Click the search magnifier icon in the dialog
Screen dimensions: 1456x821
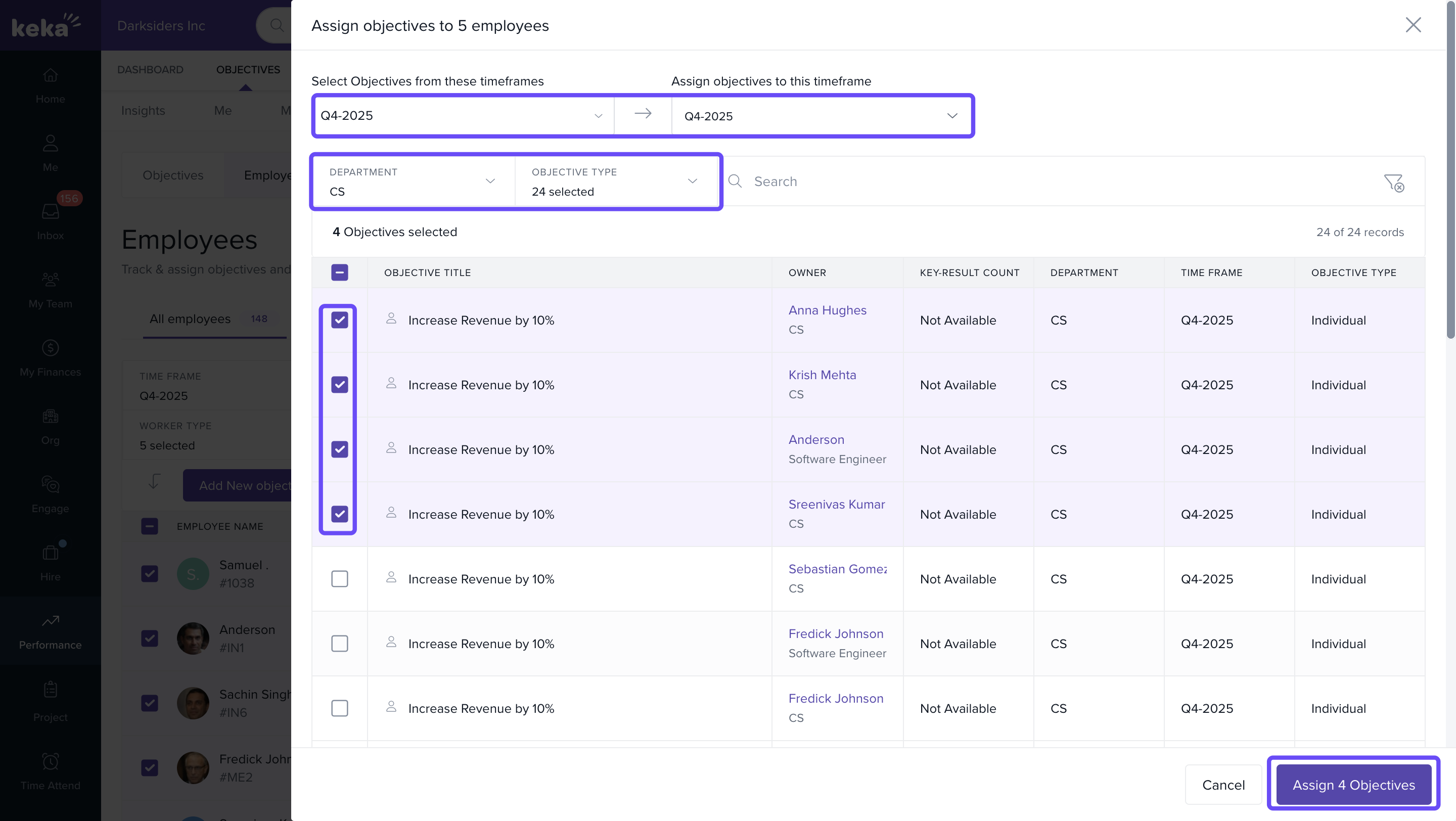[735, 181]
